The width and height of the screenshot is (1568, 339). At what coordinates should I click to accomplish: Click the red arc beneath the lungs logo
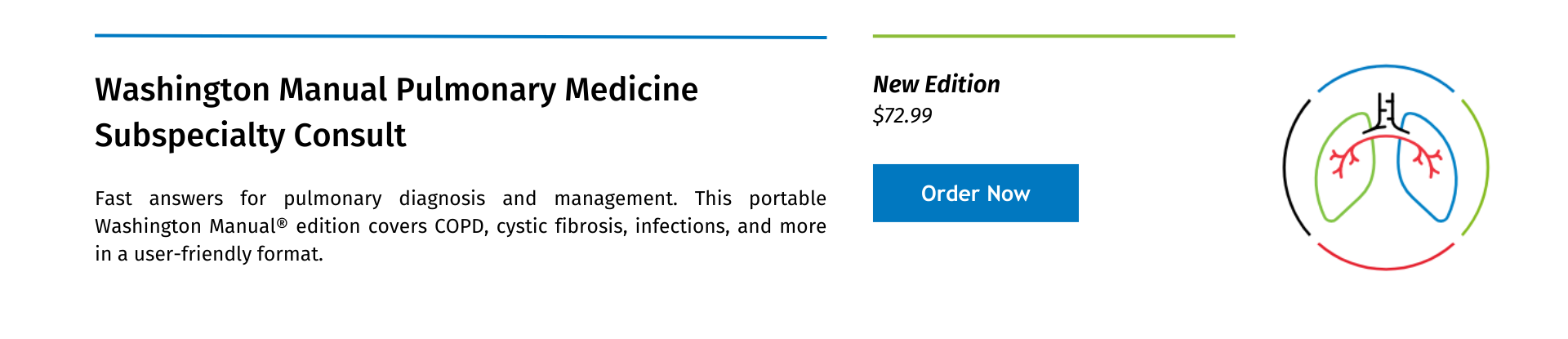pos(1386,258)
